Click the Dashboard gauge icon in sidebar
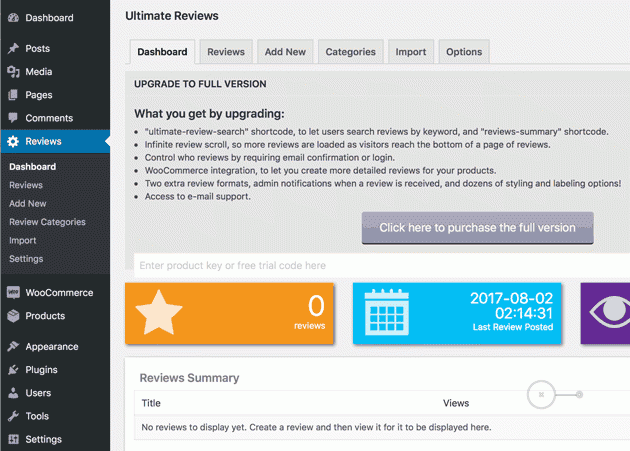Viewport: 630px width, 451px height. (x=13, y=18)
